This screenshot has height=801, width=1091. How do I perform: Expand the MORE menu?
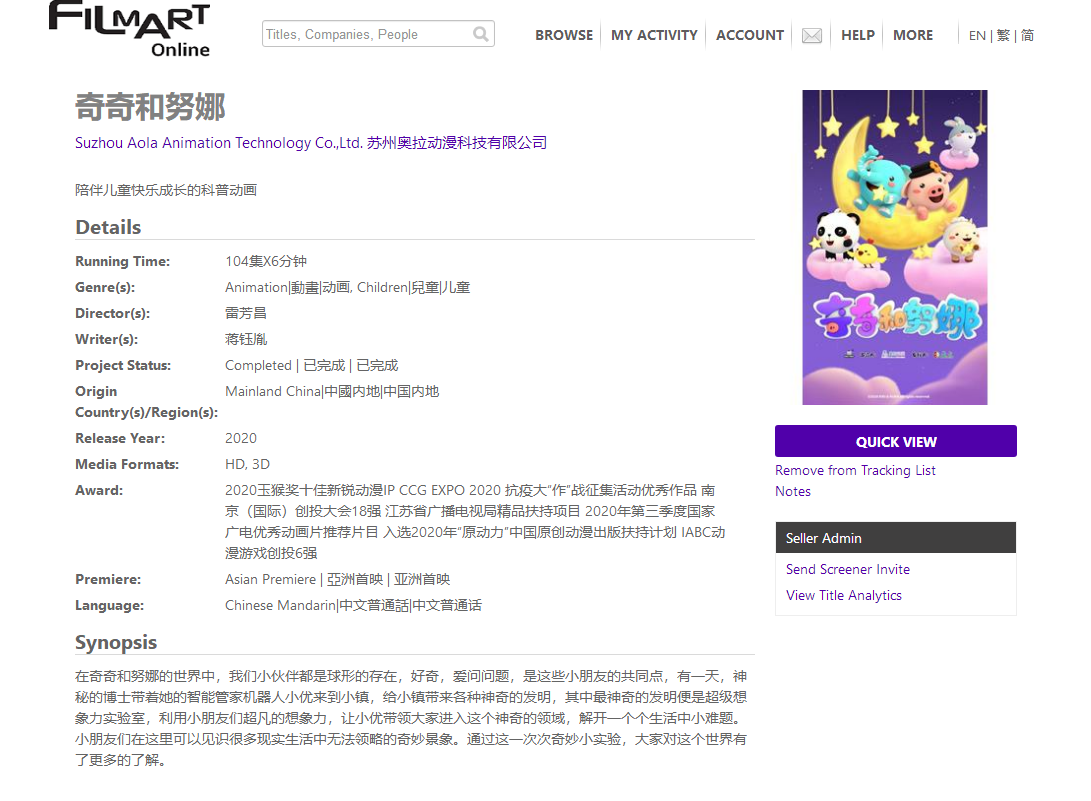point(913,35)
